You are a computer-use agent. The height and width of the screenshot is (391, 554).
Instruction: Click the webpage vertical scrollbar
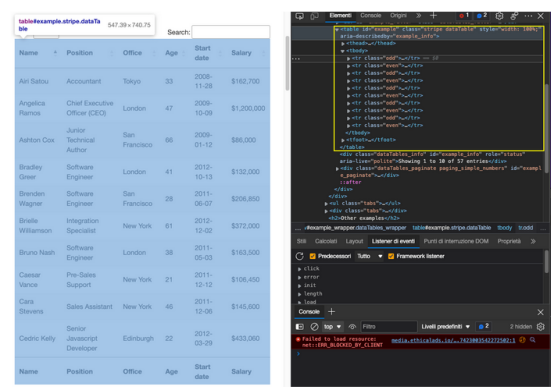click(287, 63)
